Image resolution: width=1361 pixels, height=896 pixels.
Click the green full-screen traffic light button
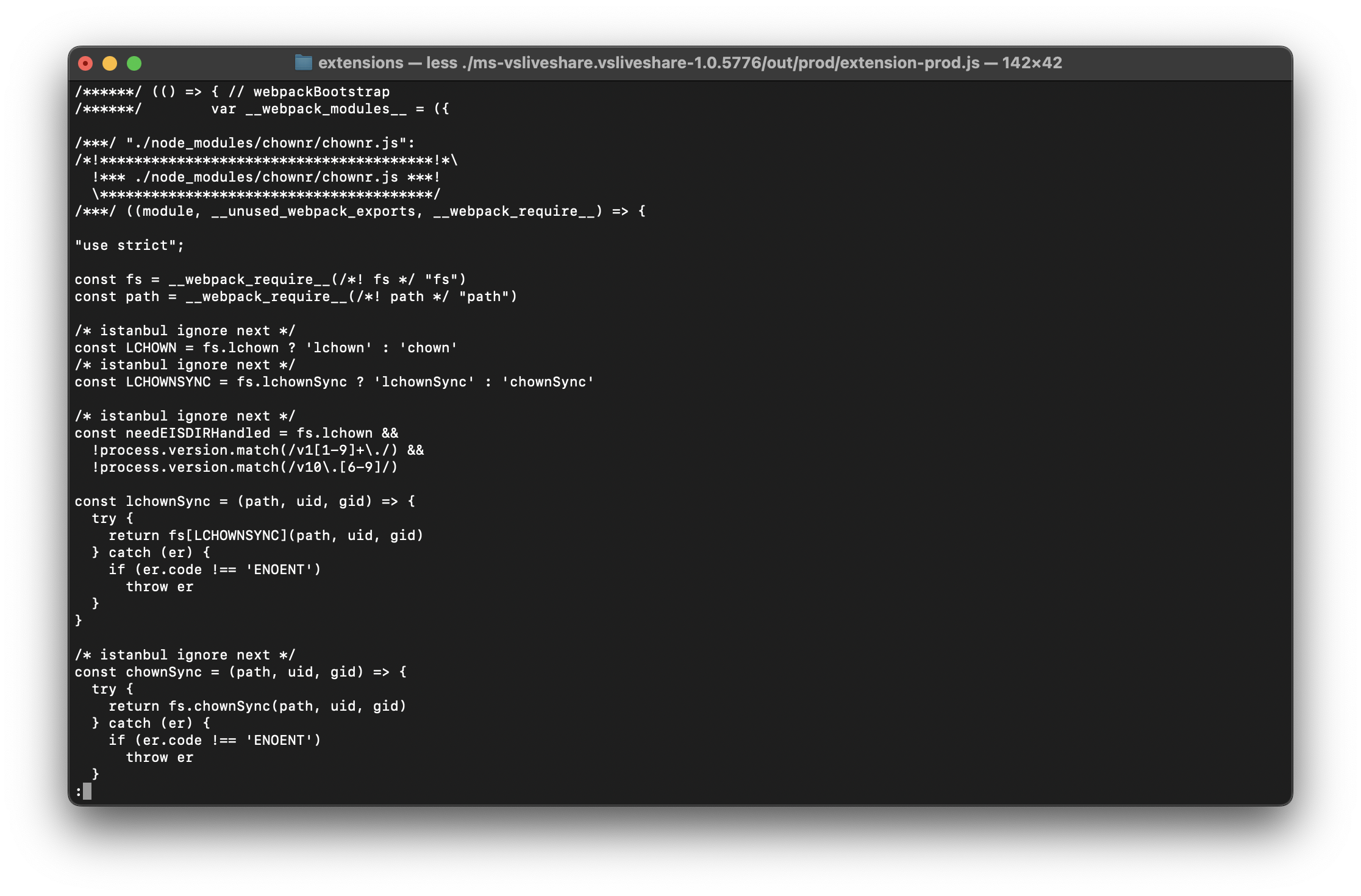coord(134,63)
